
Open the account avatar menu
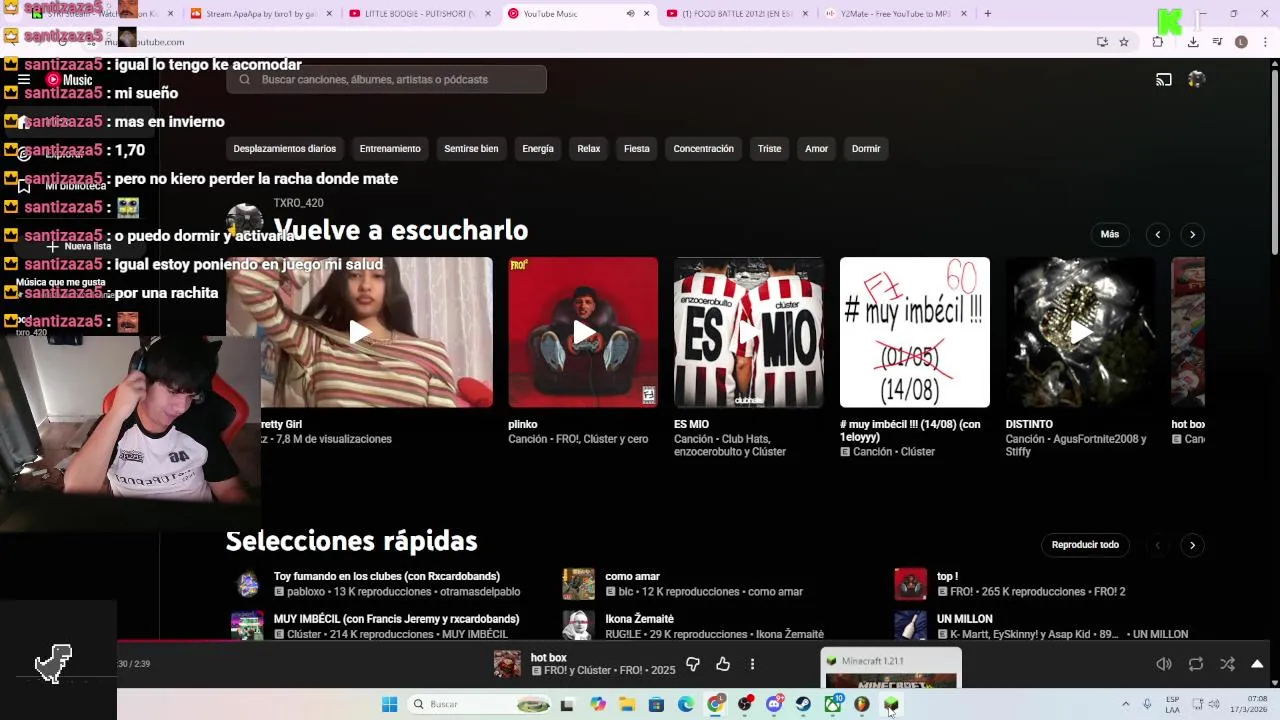tap(1196, 80)
